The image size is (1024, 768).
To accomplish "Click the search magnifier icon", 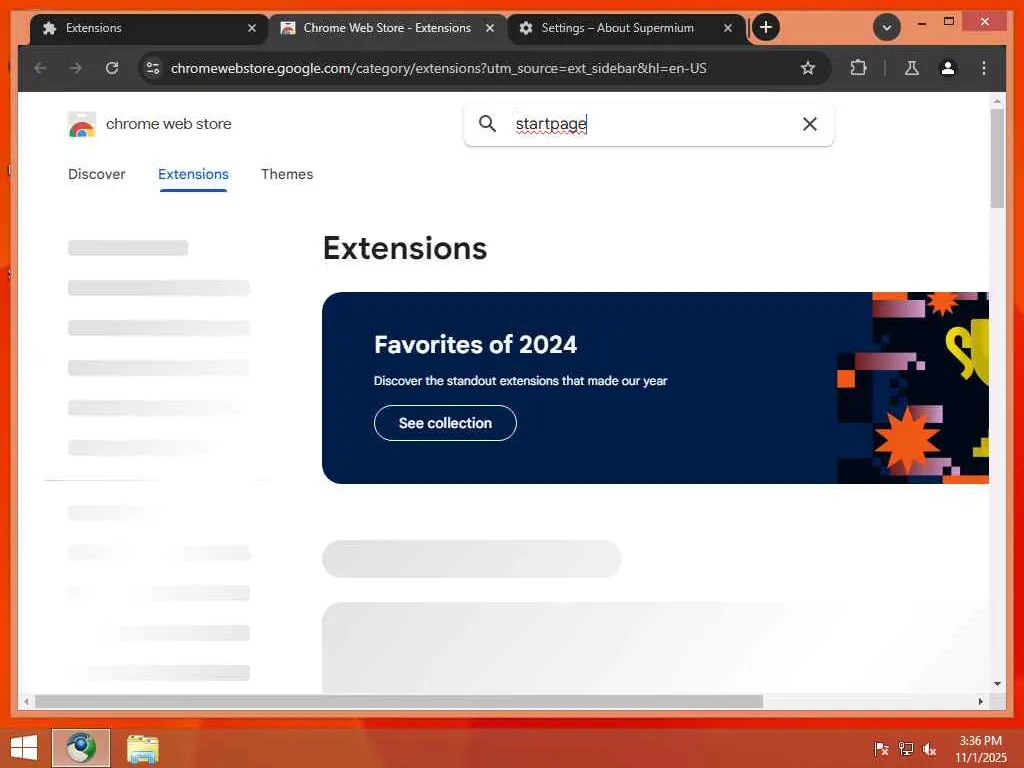I will pyautogui.click(x=487, y=123).
